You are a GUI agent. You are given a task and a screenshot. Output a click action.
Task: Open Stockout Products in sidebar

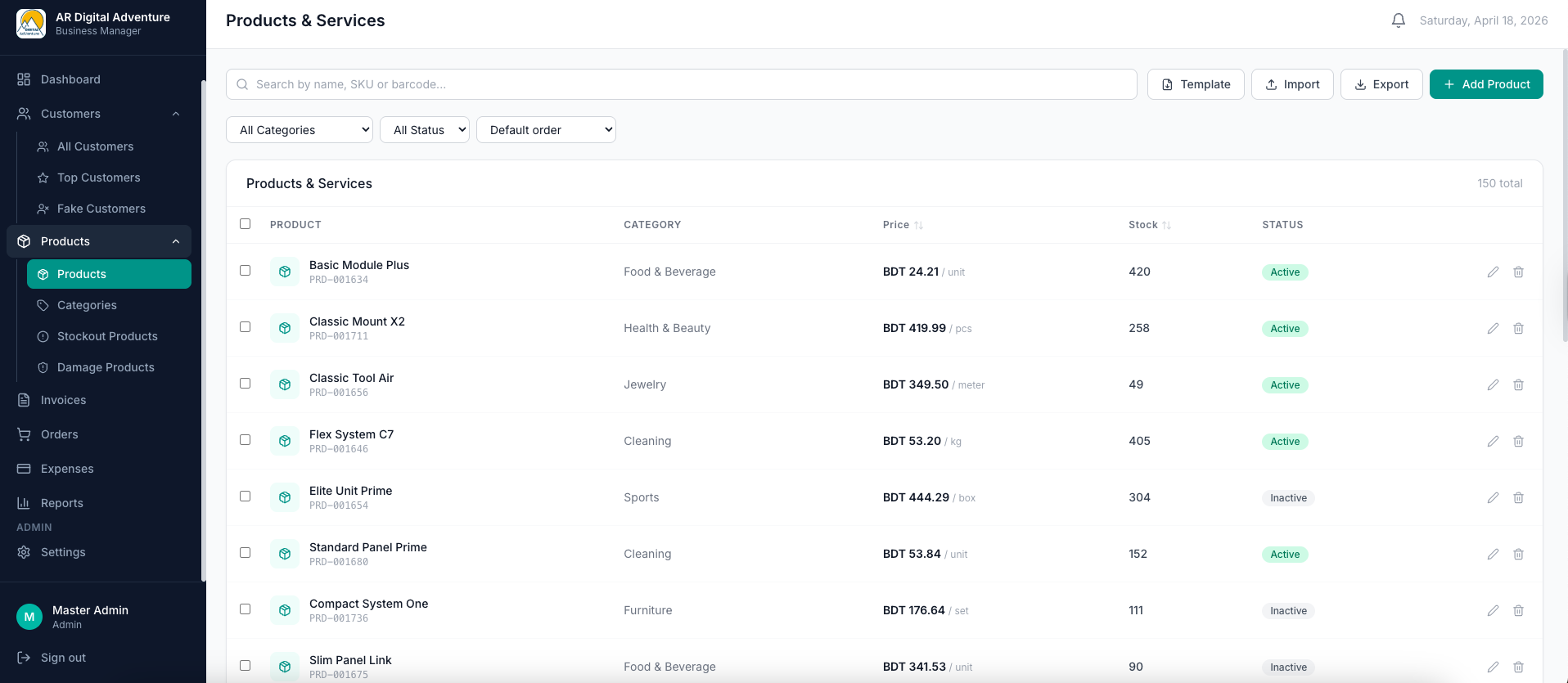[107, 336]
